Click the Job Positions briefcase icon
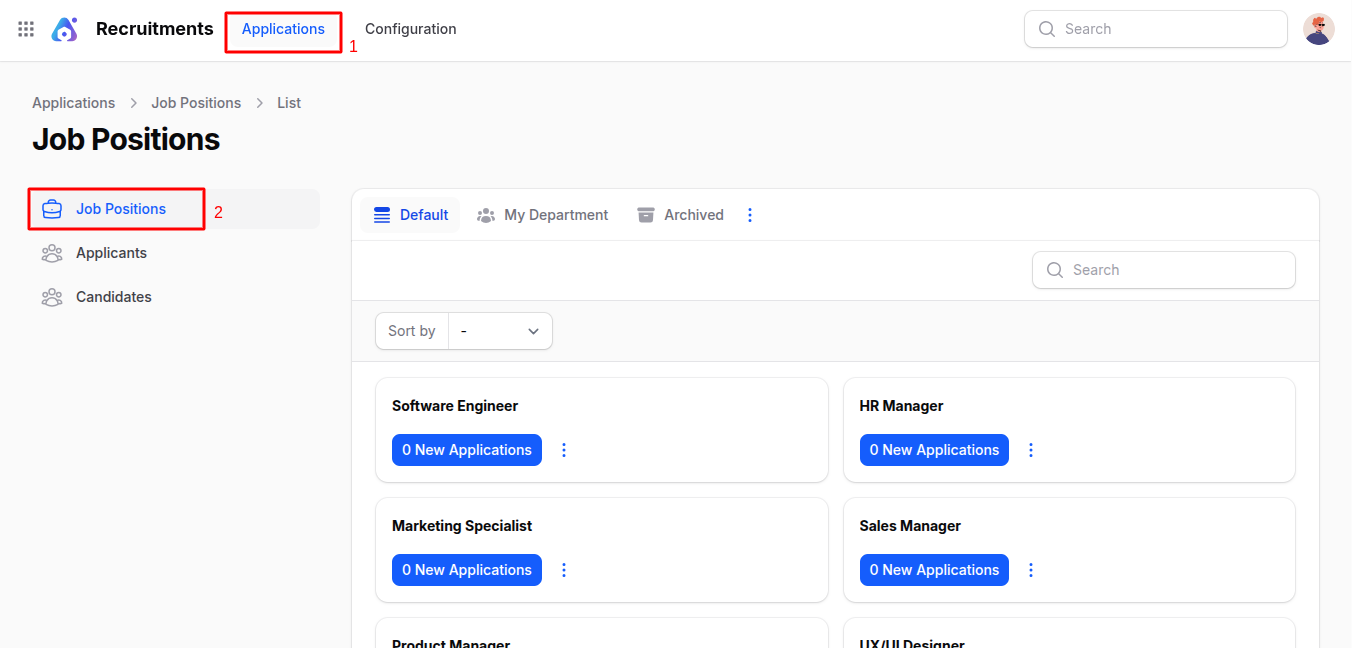Image resolution: width=1352 pixels, height=648 pixels. 52,209
